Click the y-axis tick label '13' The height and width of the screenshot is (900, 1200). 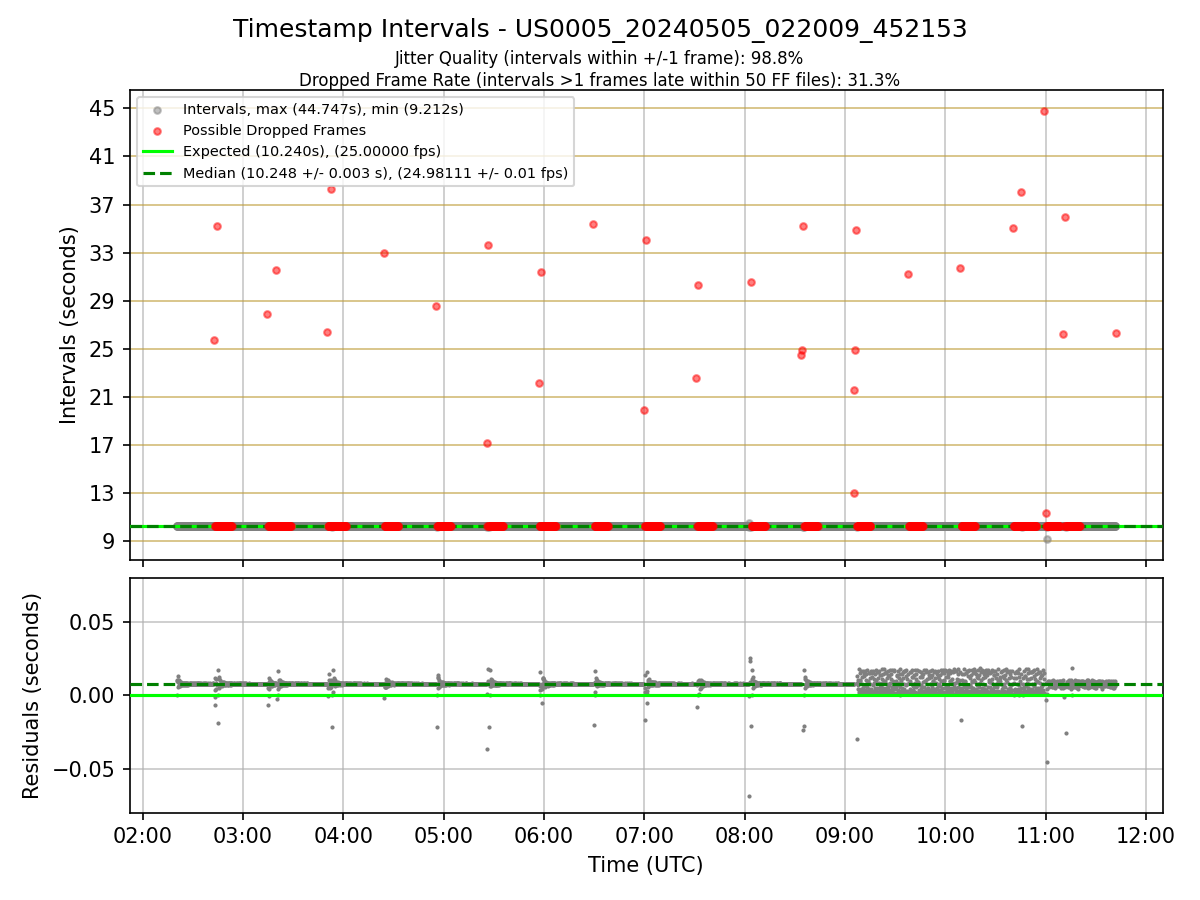click(x=103, y=493)
